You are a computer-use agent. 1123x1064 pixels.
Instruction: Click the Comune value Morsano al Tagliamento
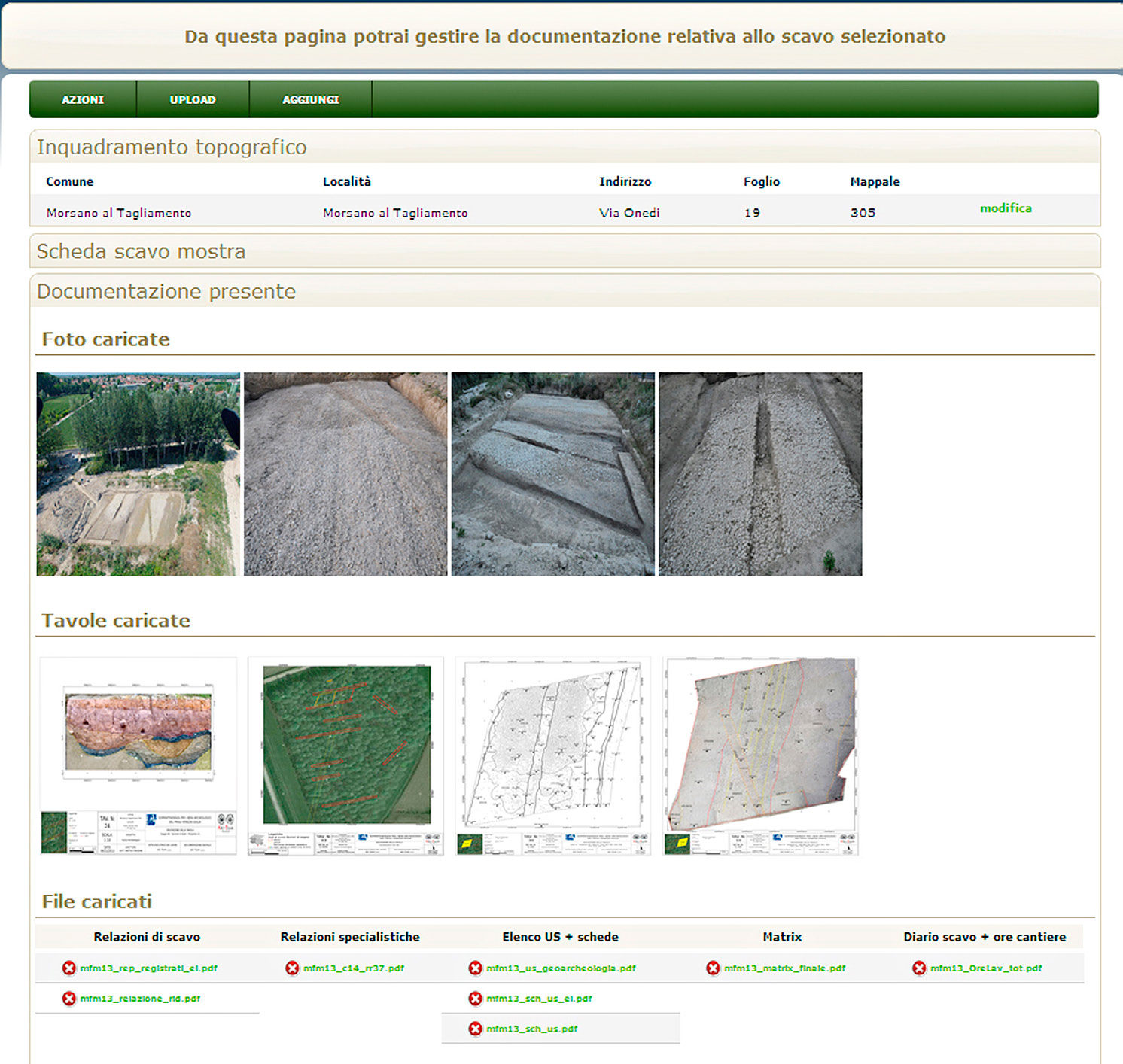click(119, 213)
